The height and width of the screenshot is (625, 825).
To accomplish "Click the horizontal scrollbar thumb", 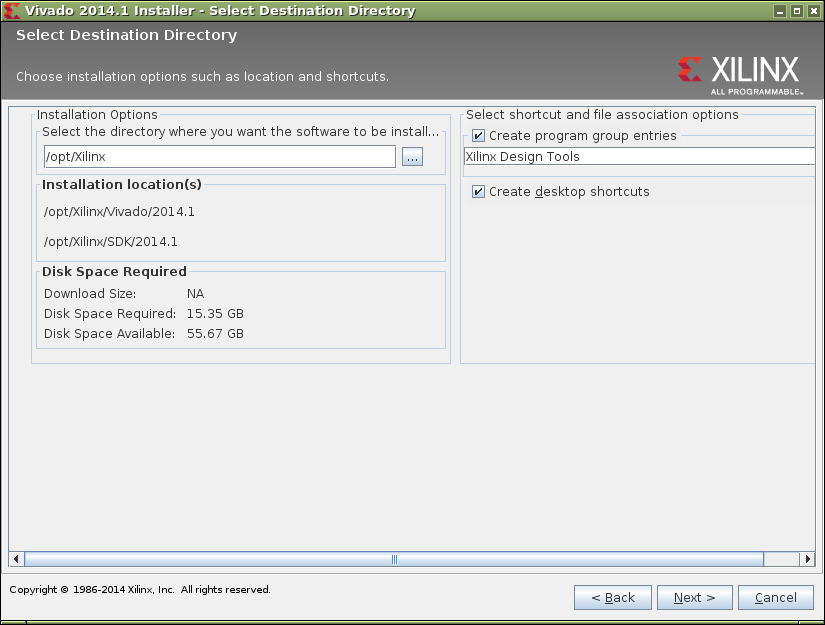I will (394, 559).
